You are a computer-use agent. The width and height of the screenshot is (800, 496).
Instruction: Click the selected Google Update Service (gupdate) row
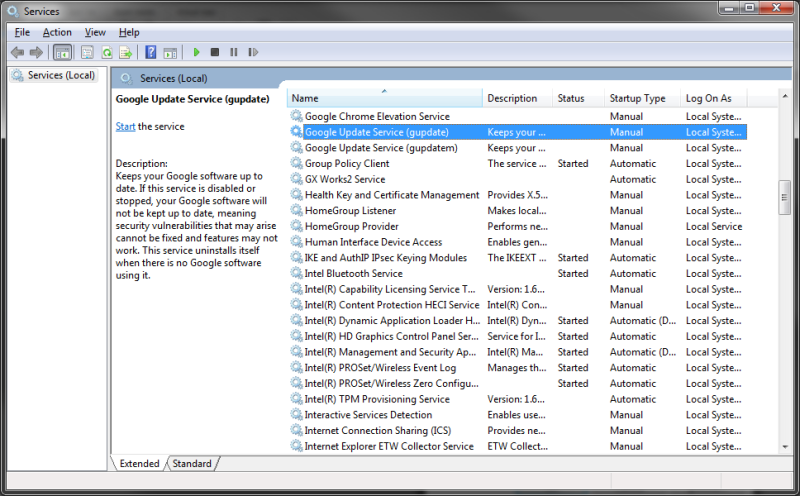click(517, 132)
